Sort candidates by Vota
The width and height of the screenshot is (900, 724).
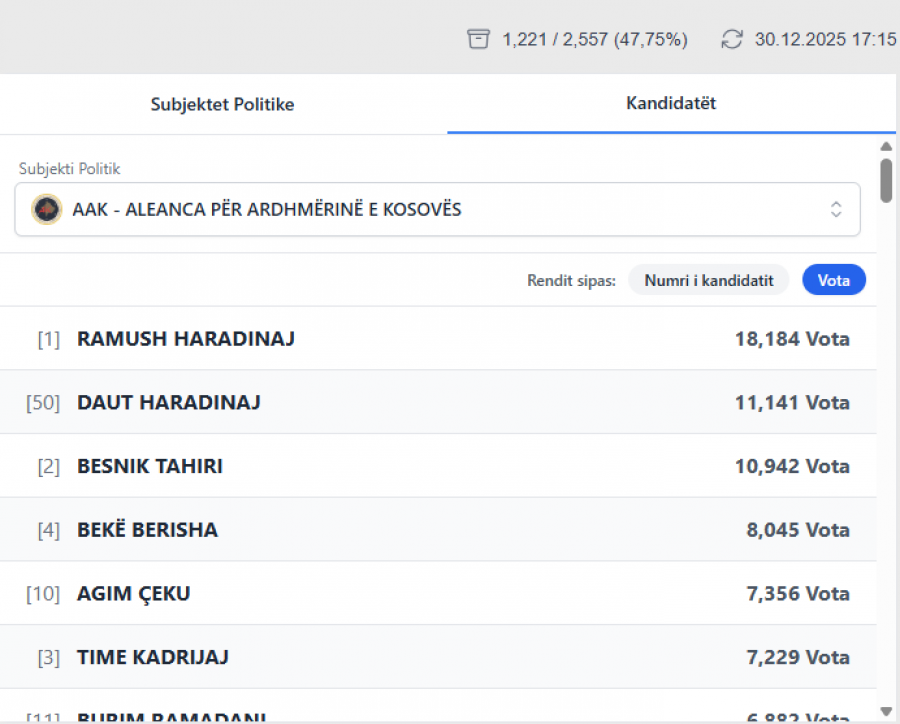833,280
